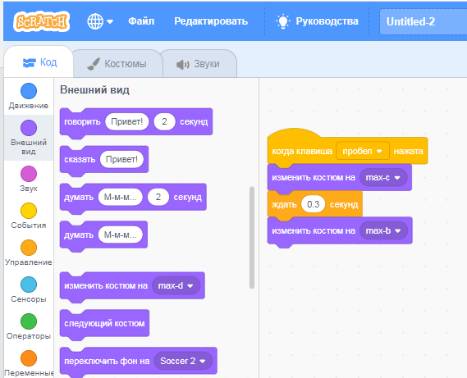Switch to the Звуки tab

pyautogui.click(x=199, y=64)
